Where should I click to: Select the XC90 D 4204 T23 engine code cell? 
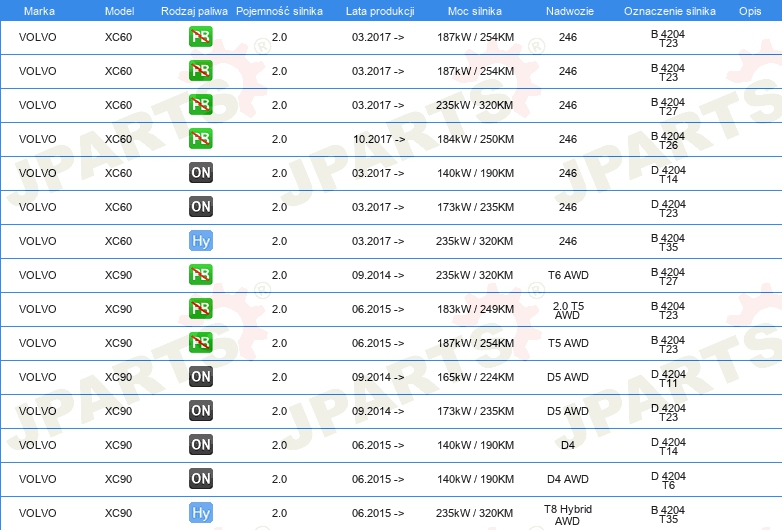(x=668, y=412)
